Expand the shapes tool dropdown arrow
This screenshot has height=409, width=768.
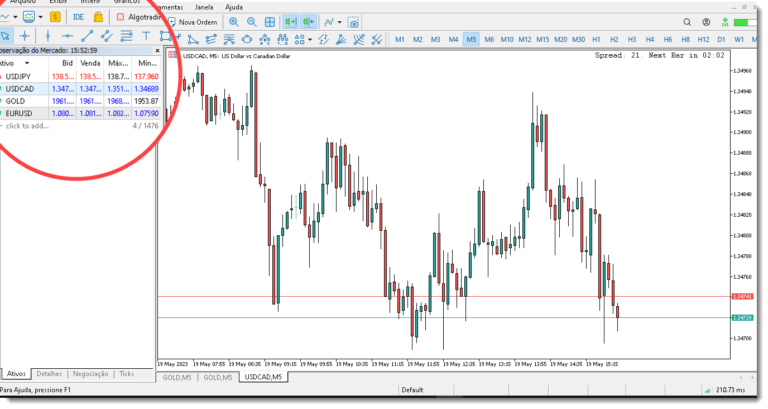click(310, 40)
